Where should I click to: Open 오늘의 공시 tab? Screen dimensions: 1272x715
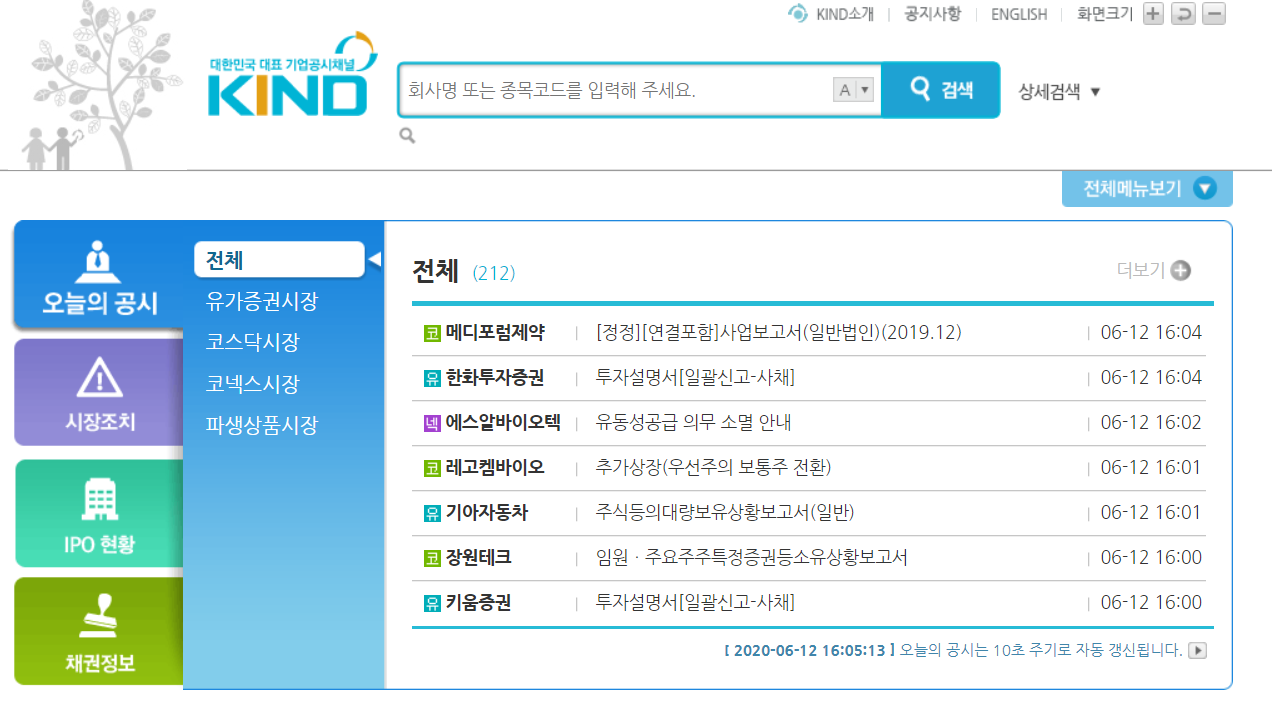[x=99, y=275]
